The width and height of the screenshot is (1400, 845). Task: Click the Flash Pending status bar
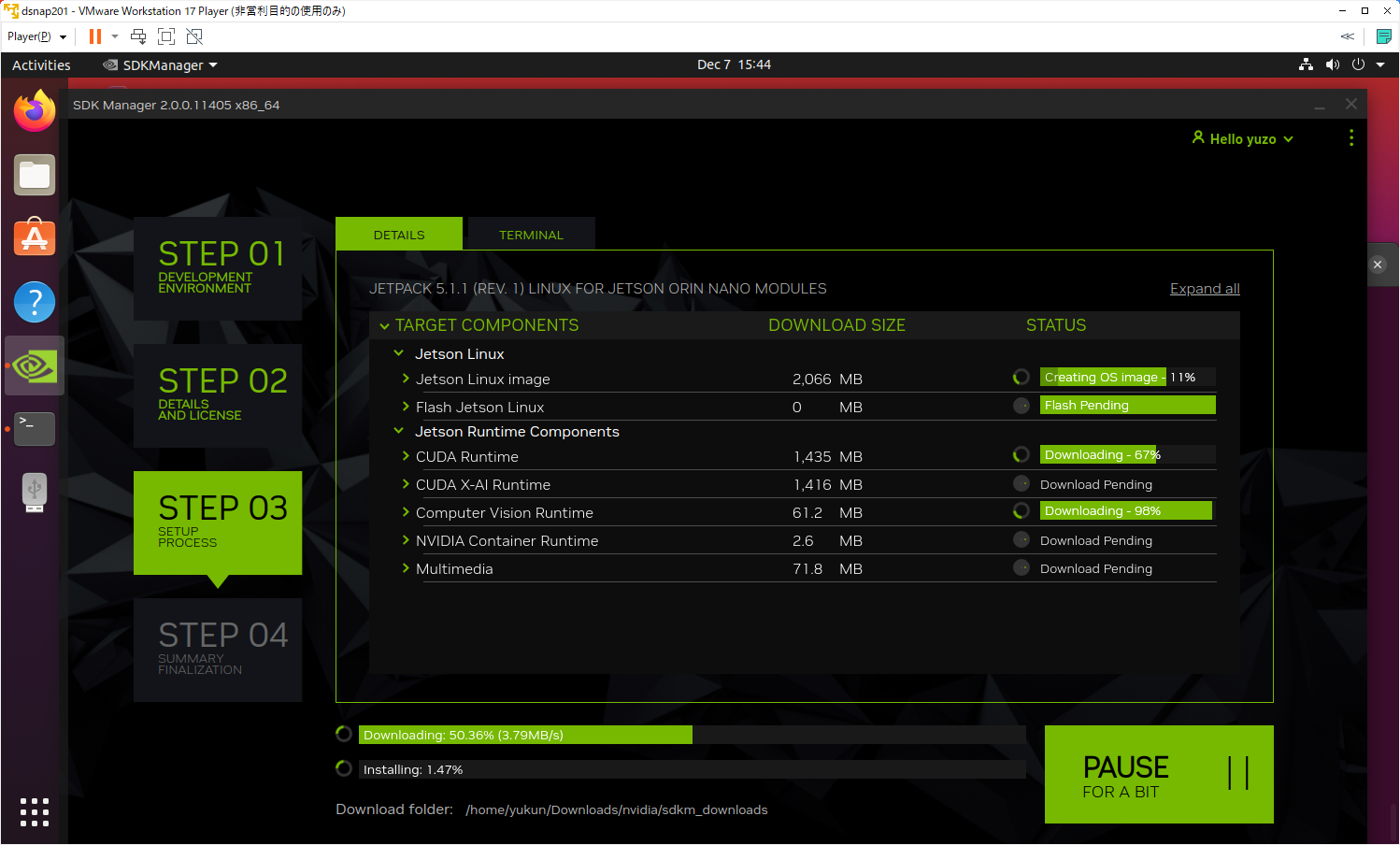tap(1128, 405)
